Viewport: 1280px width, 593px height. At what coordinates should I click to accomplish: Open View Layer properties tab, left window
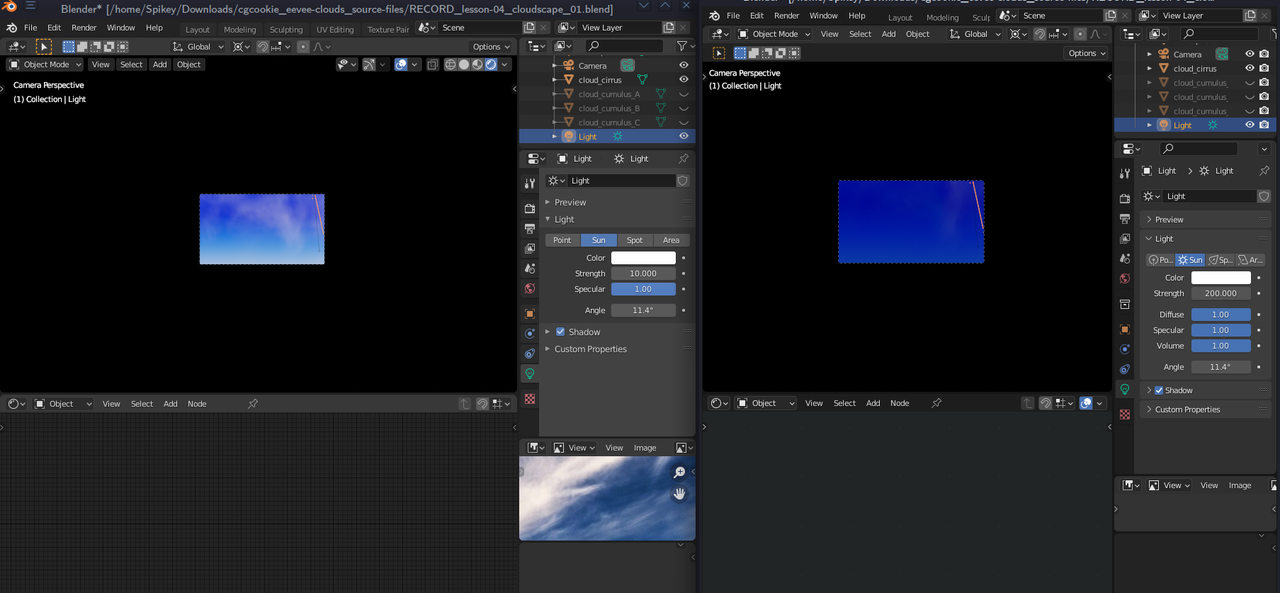(x=530, y=248)
